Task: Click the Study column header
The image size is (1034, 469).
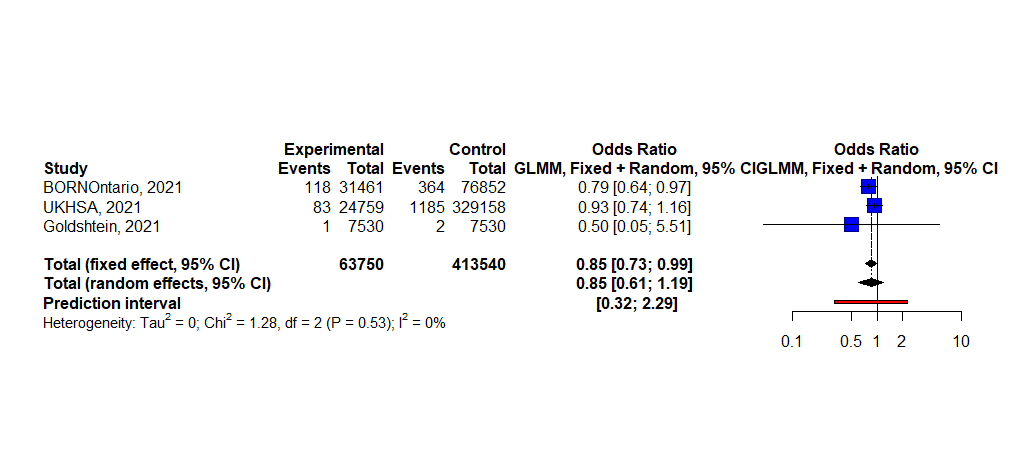Action: [65, 168]
